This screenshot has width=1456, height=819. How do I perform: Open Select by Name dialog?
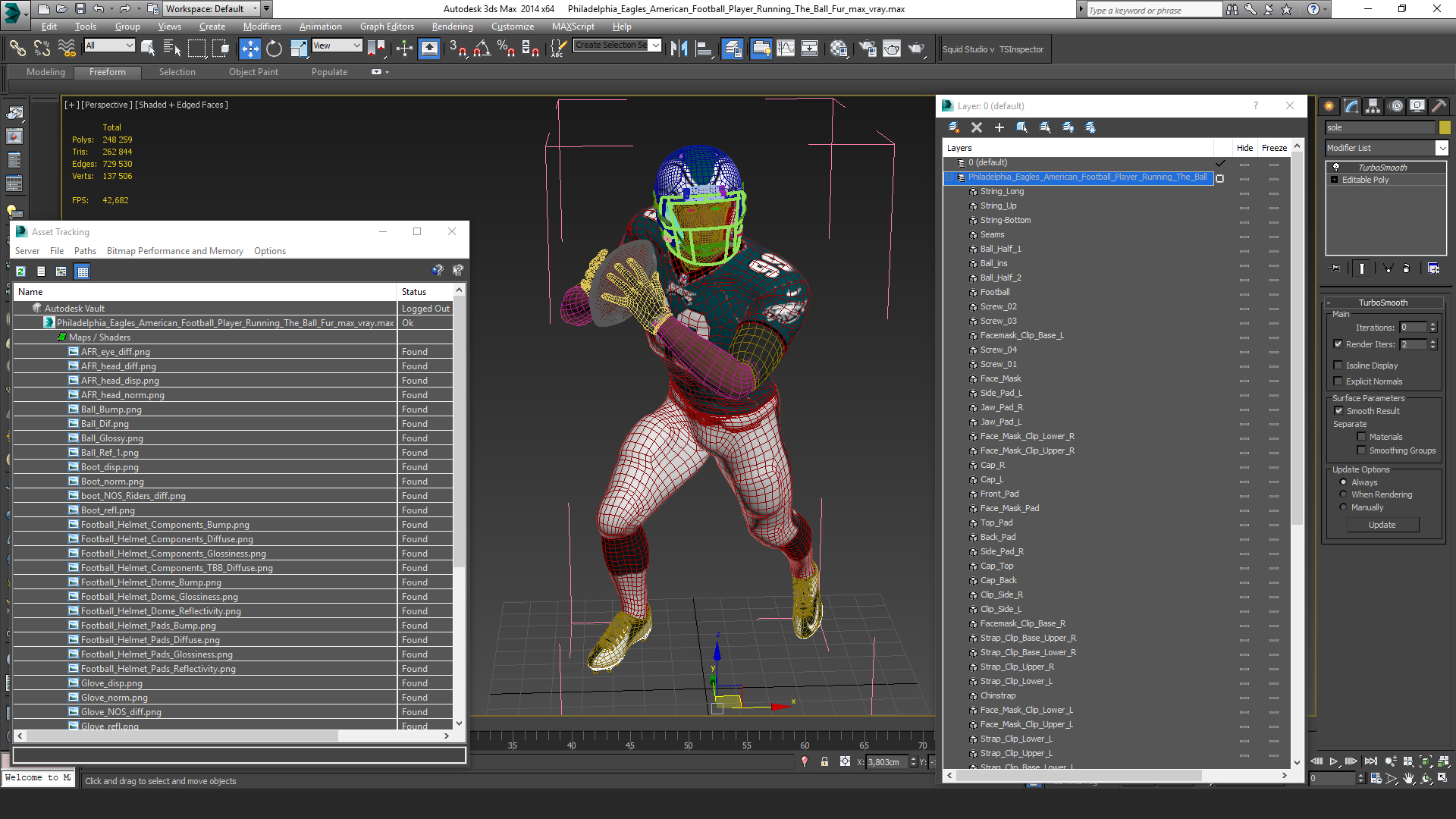tap(172, 49)
